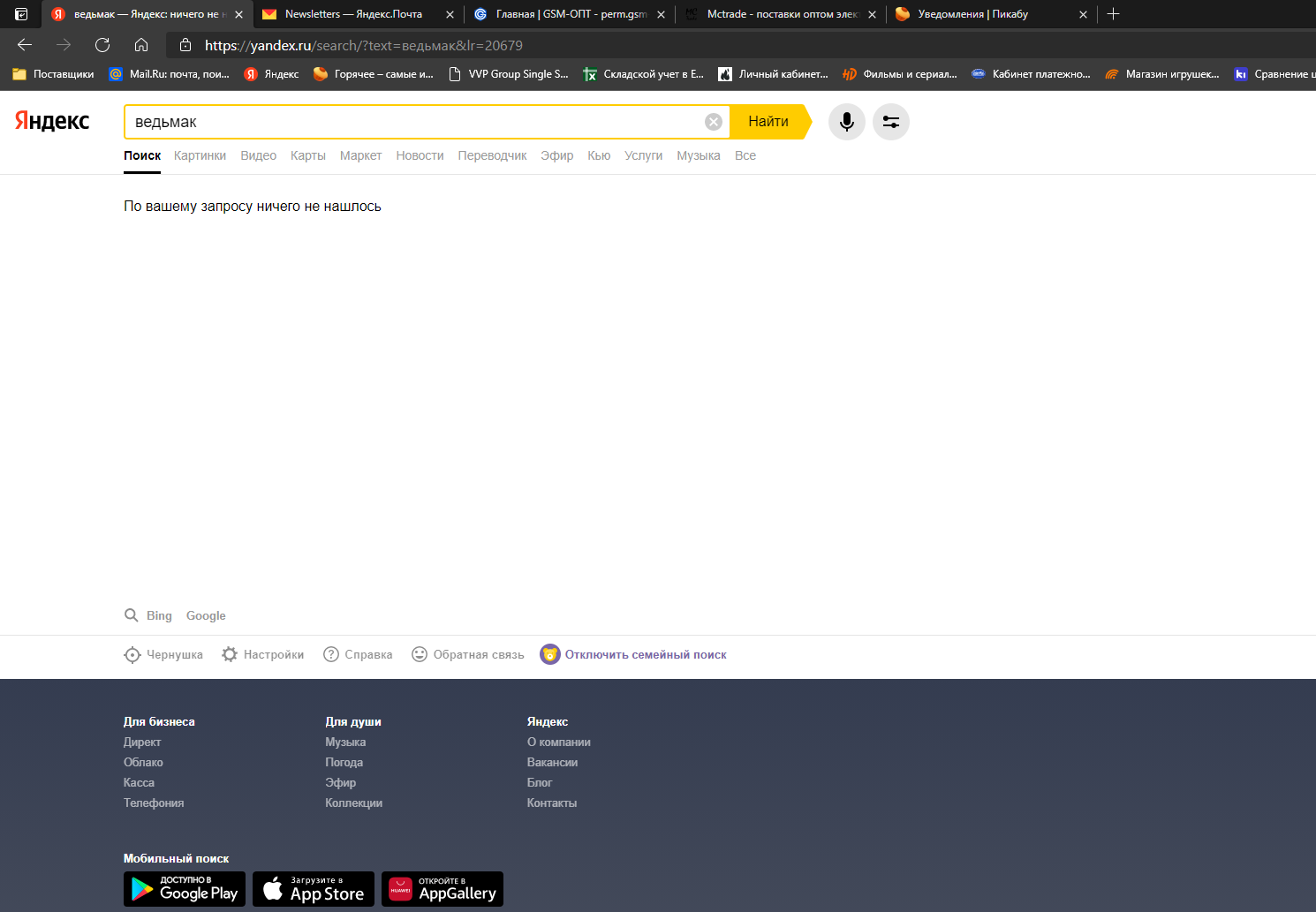The height and width of the screenshot is (912, 1316).
Task: Open a new browser tab with plus icon
Action: click(x=1114, y=14)
